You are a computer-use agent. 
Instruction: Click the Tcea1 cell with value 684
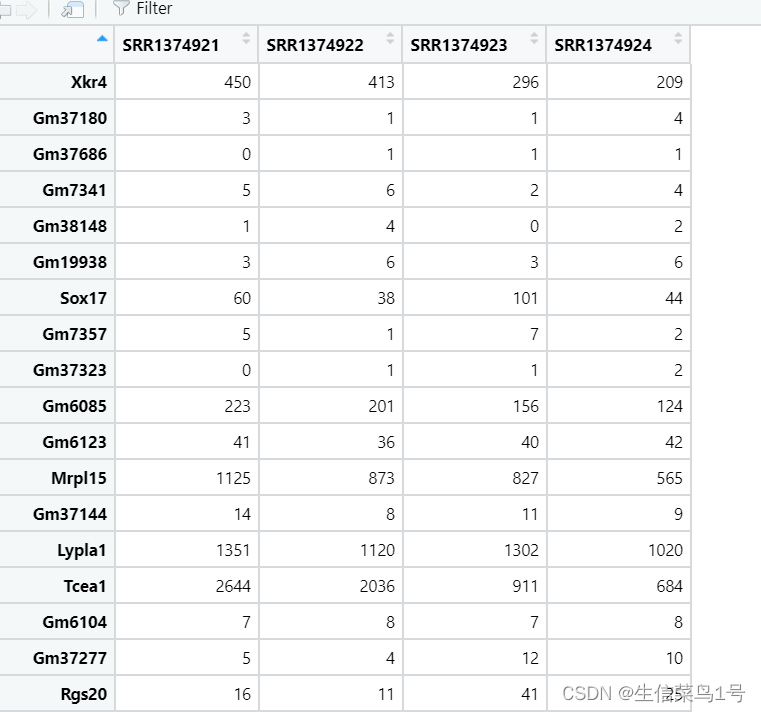619,586
